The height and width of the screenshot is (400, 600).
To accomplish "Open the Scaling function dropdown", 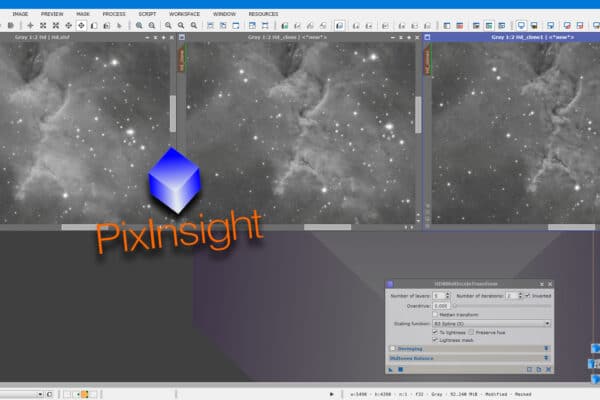I will [x=492, y=323].
